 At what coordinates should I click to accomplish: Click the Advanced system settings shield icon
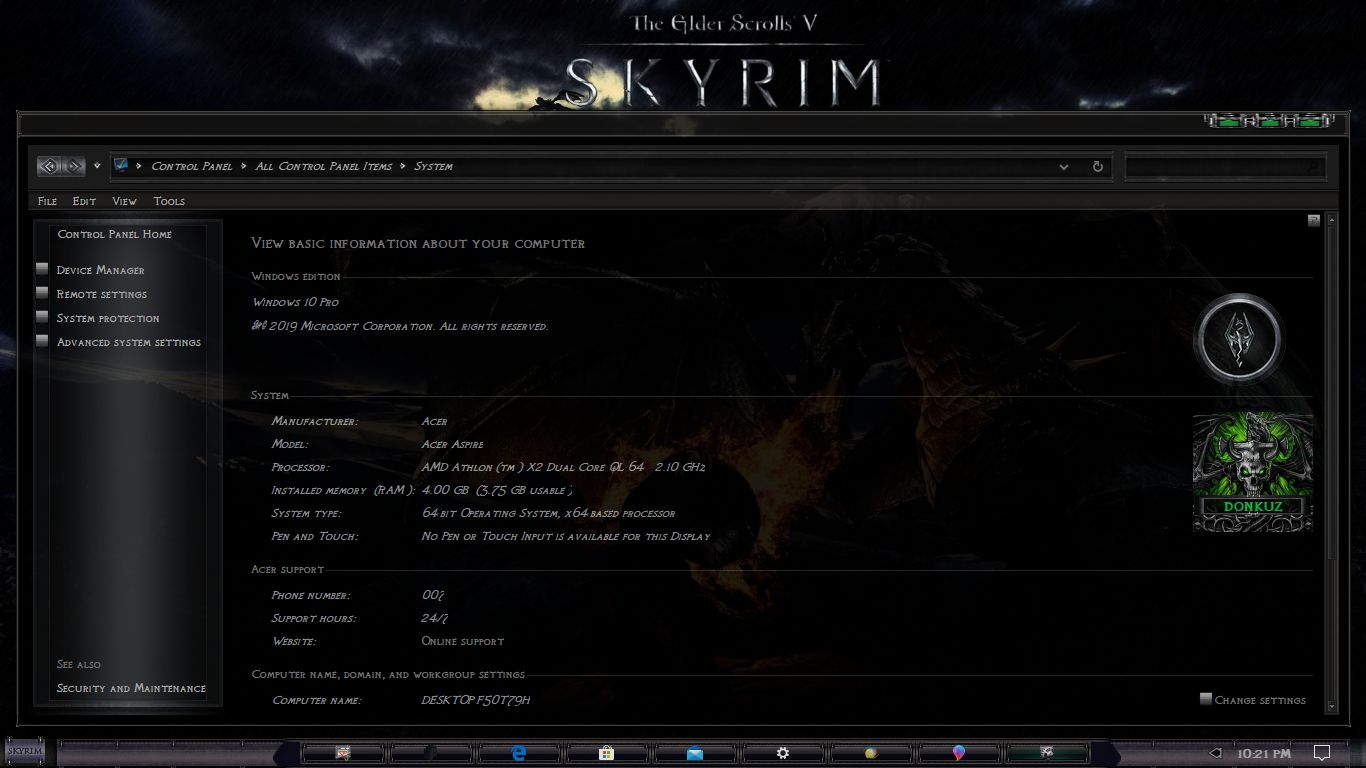pos(42,341)
